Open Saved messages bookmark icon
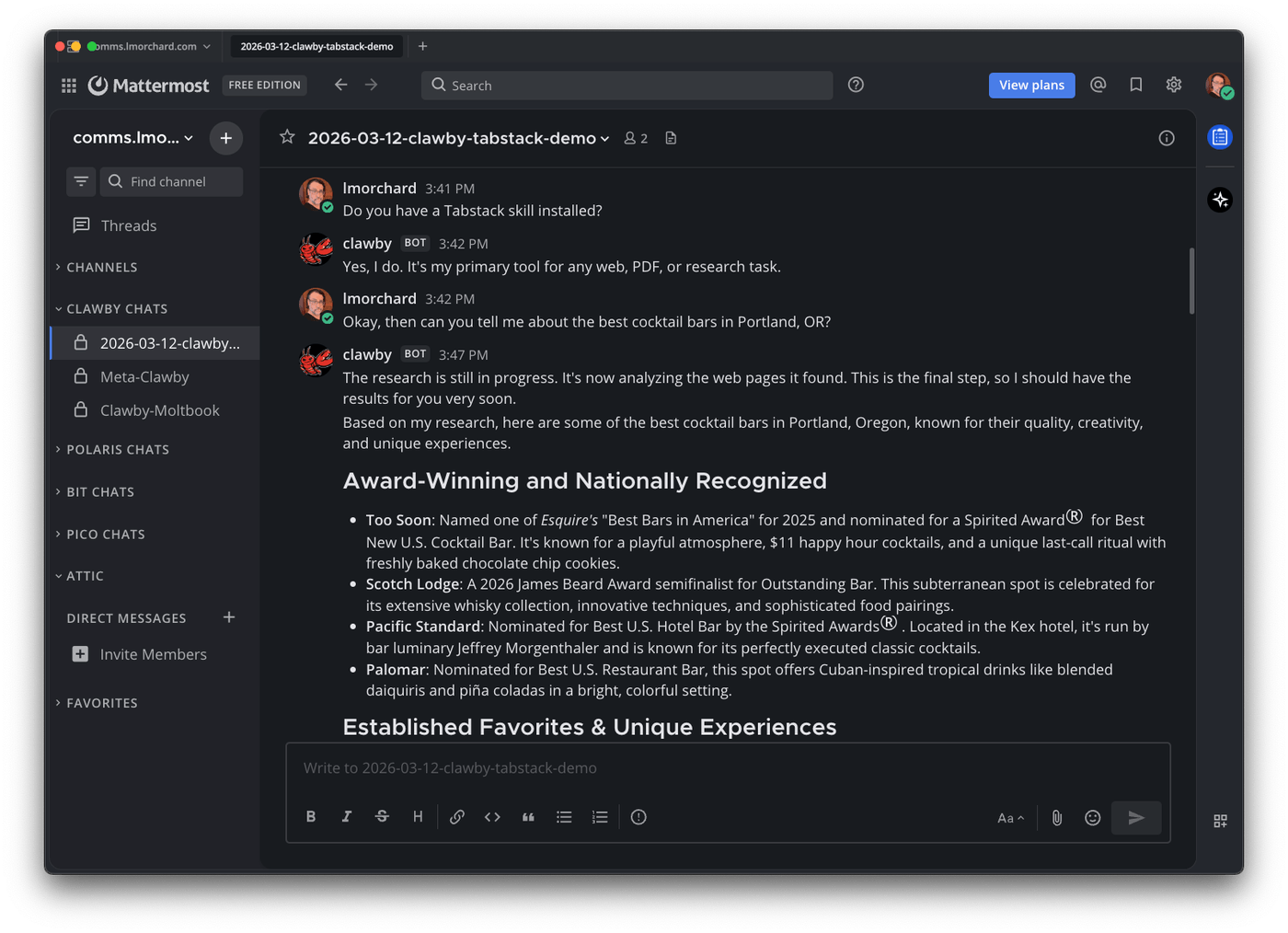Image resolution: width=1288 pixels, height=933 pixels. (1136, 85)
